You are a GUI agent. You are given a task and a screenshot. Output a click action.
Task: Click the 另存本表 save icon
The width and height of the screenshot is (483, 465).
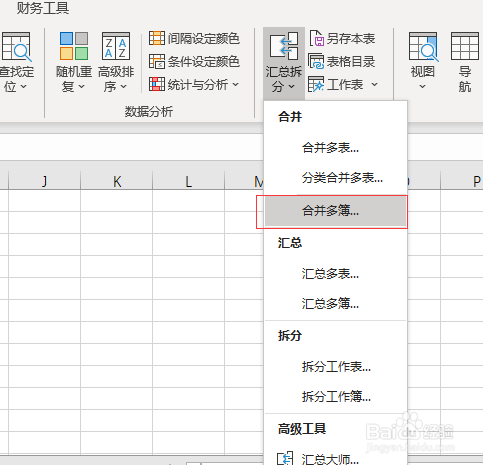coord(317,38)
